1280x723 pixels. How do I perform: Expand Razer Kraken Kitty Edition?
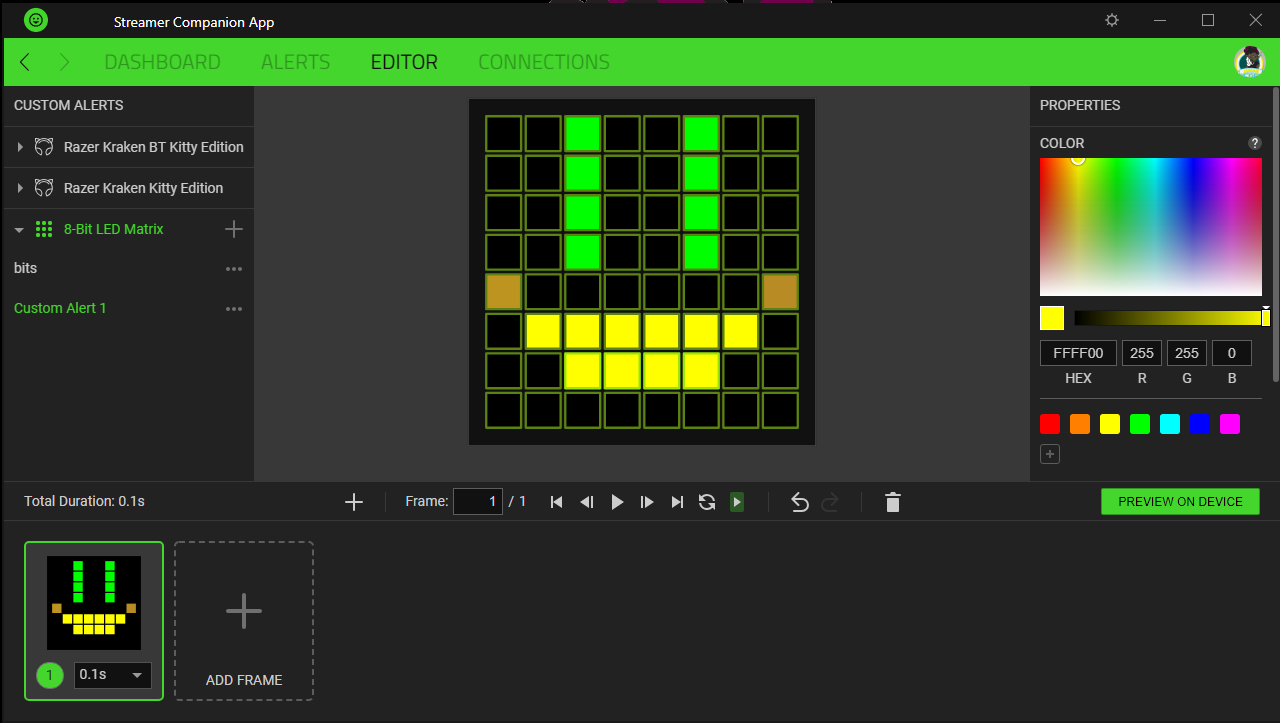coord(20,188)
